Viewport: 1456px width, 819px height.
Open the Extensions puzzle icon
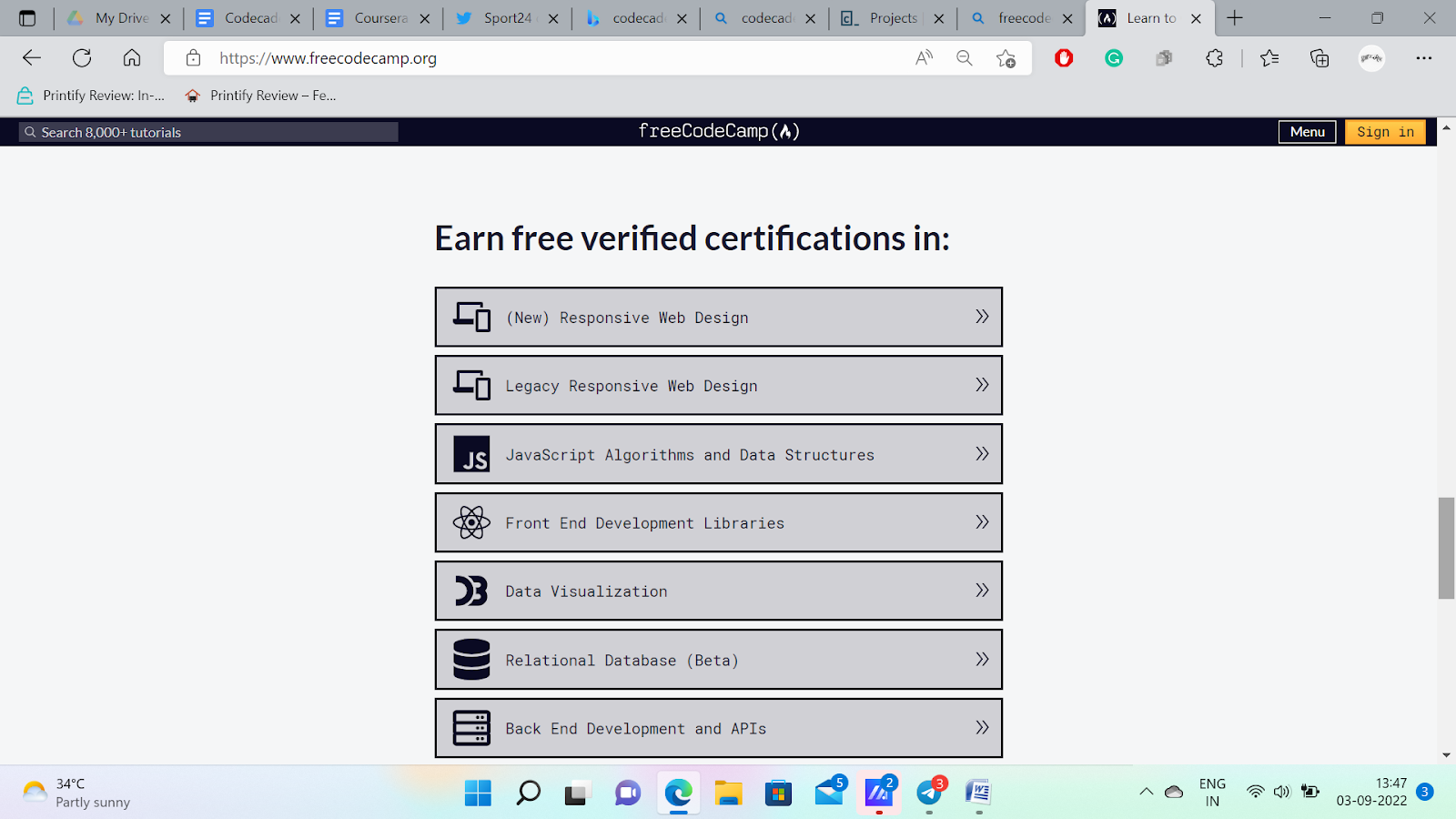(x=1214, y=58)
